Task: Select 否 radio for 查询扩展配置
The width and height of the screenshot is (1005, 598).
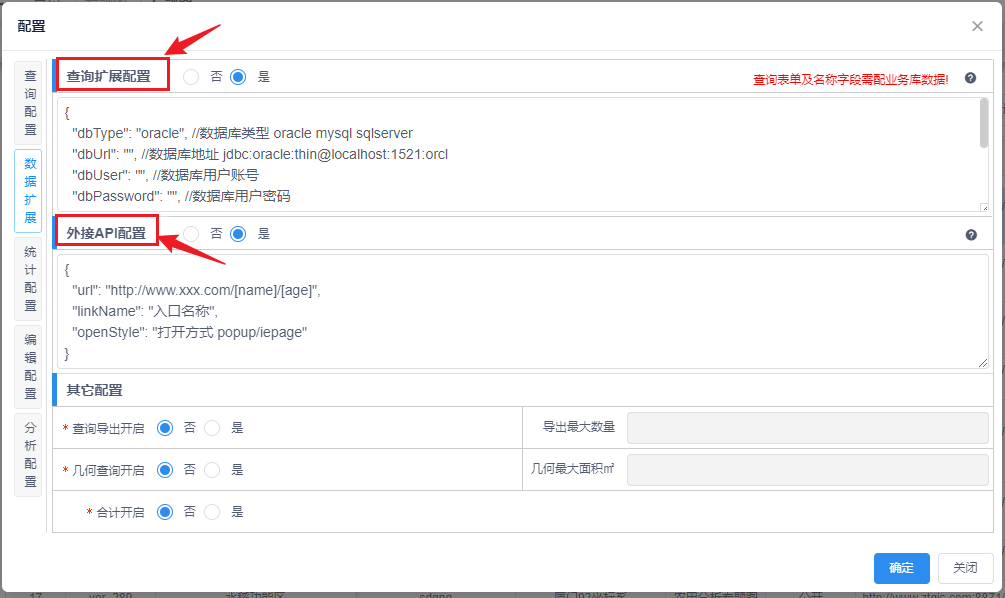Action: [x=191, y=77]
